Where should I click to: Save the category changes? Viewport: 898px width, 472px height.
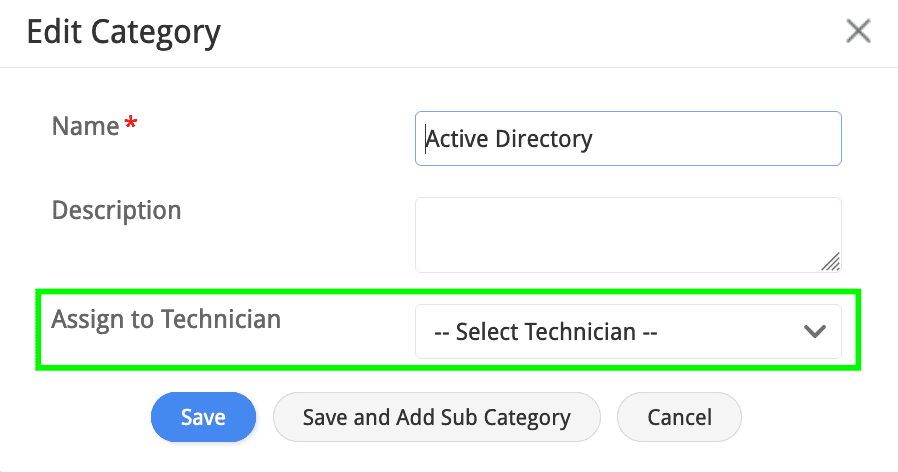pyautogui.click(x=203, y=417)
